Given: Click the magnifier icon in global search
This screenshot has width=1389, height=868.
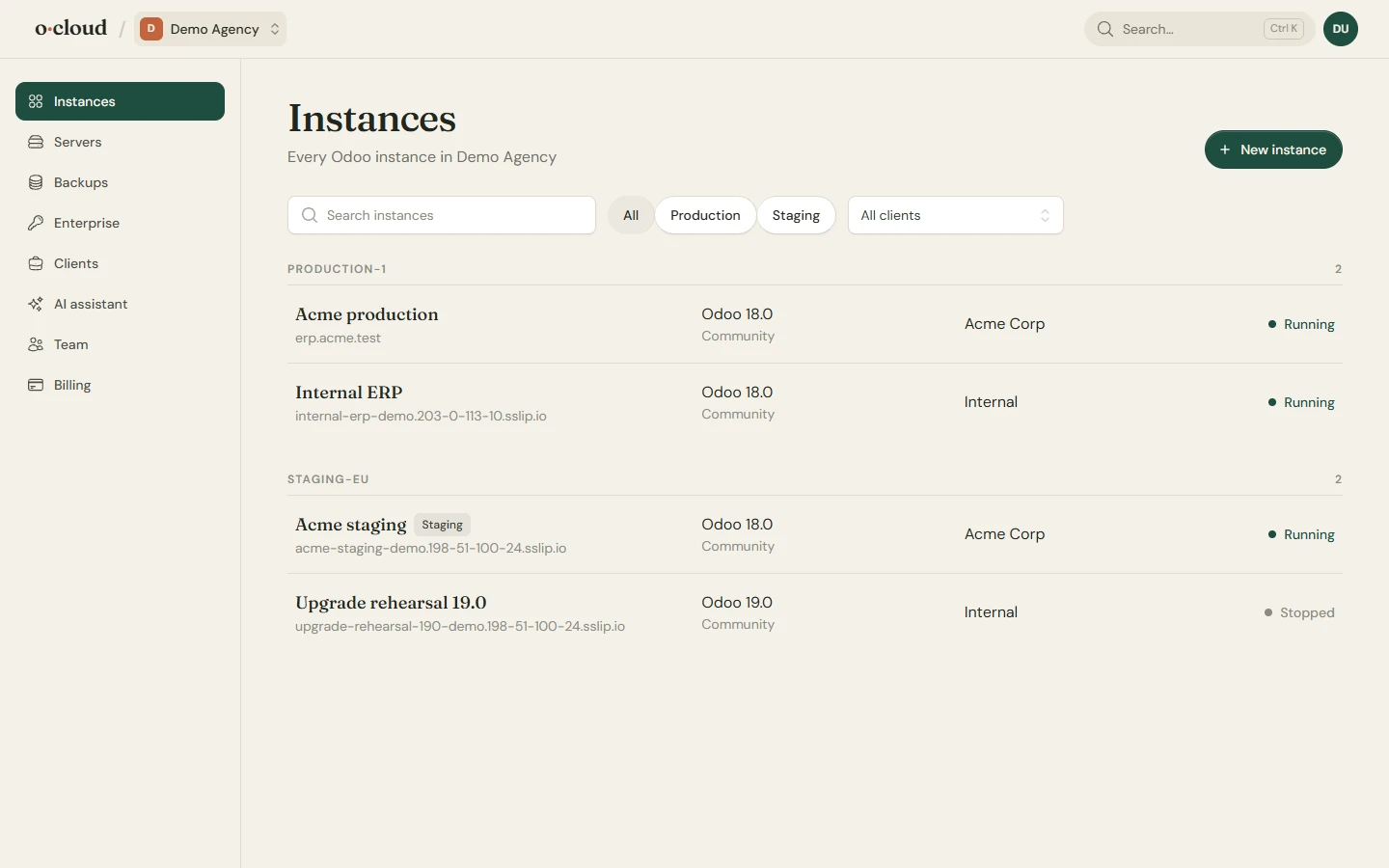Looking at the screenshot, I should click(x=1105, y=29).
